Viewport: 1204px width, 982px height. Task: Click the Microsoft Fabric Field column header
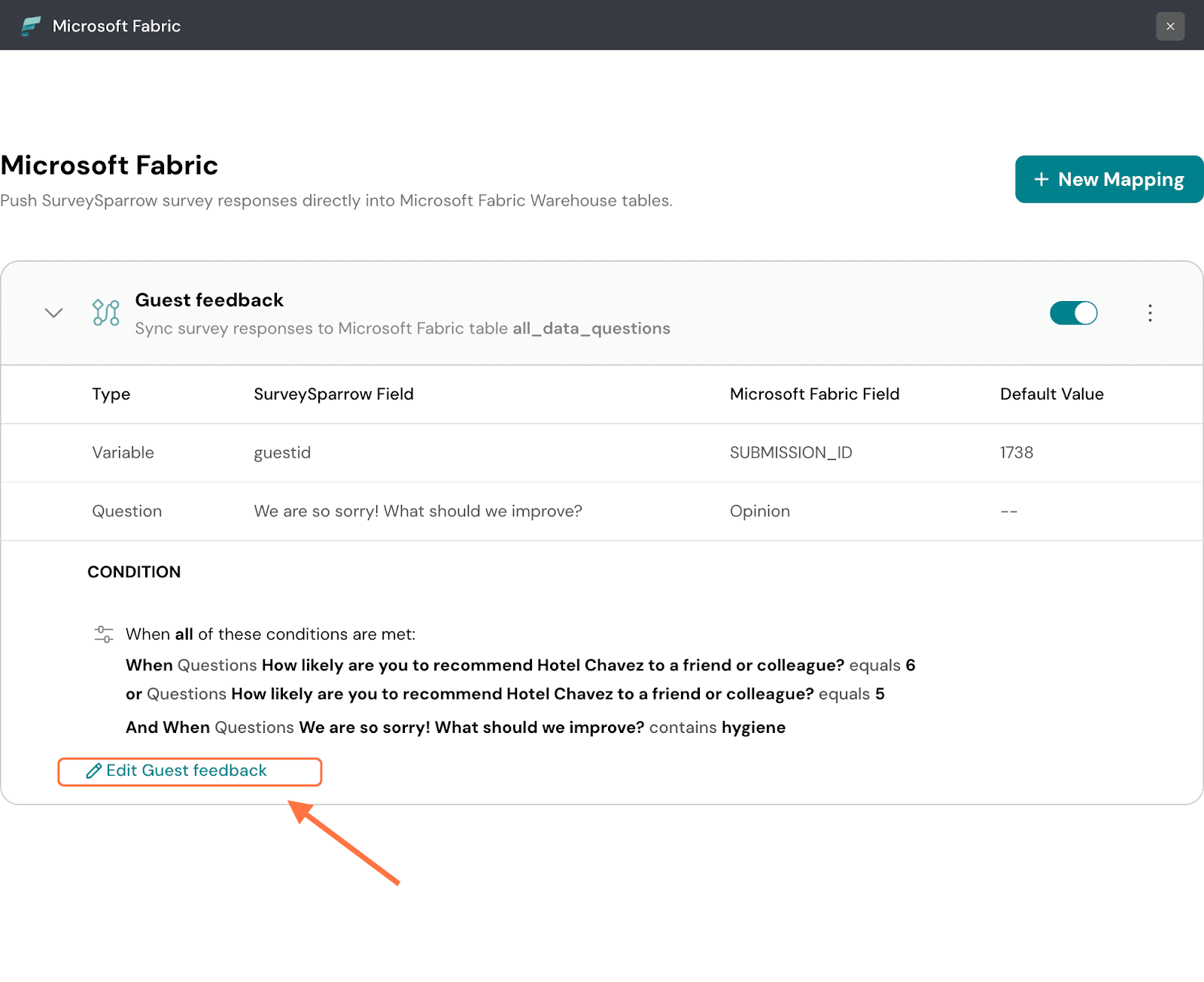coord(814,394)
